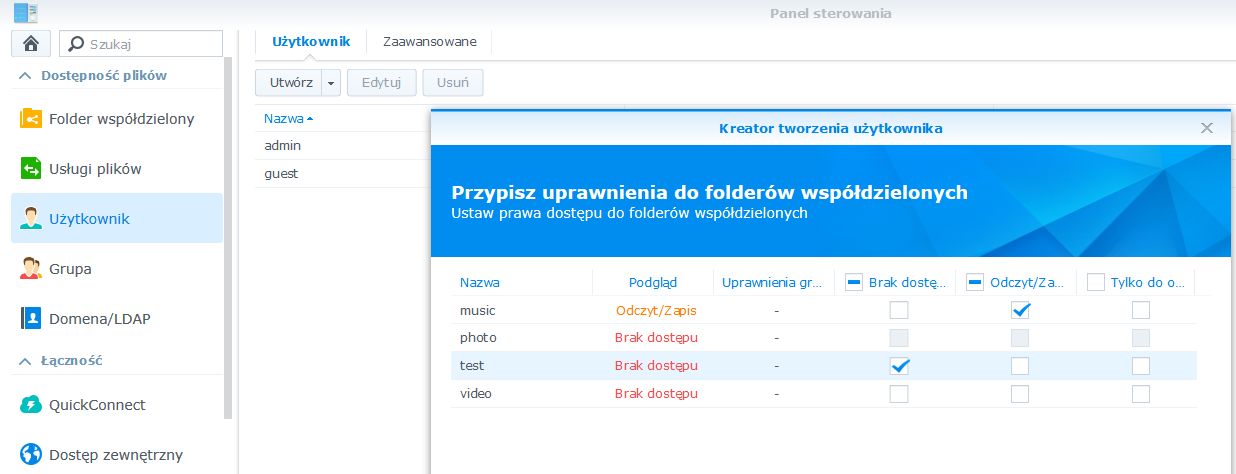Click the Podgląd column header
1236x474 pixels.
coord(653,283)
